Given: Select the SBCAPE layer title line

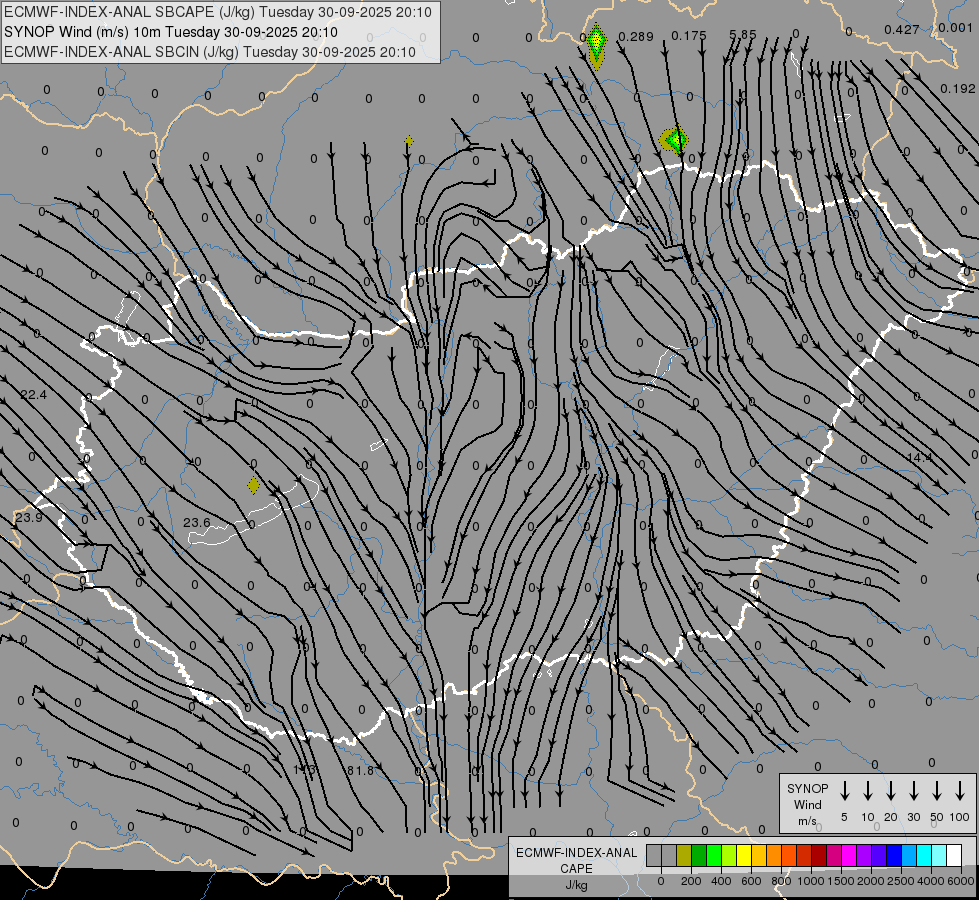Looking at the screenshot, I should (x=218, y=12).
